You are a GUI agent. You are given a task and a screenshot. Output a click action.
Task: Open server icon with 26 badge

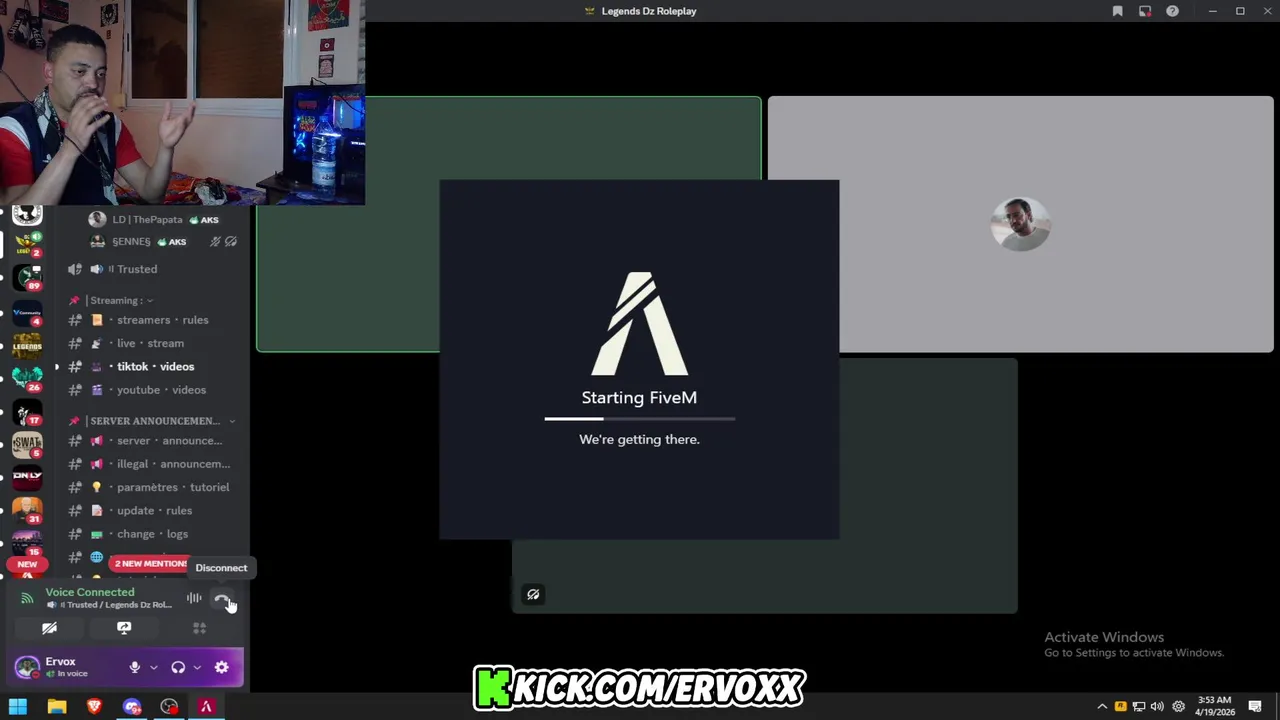click(27, 378)
